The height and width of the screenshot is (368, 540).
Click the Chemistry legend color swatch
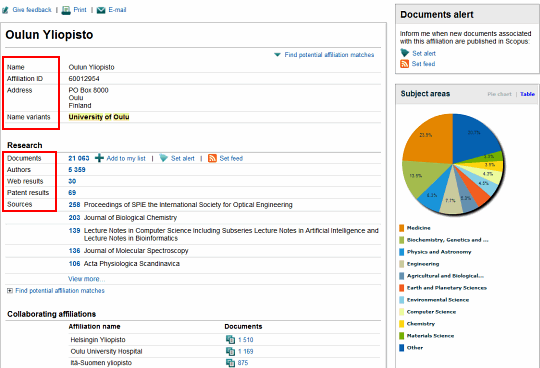pyautogui.click(x=402, y=324)
